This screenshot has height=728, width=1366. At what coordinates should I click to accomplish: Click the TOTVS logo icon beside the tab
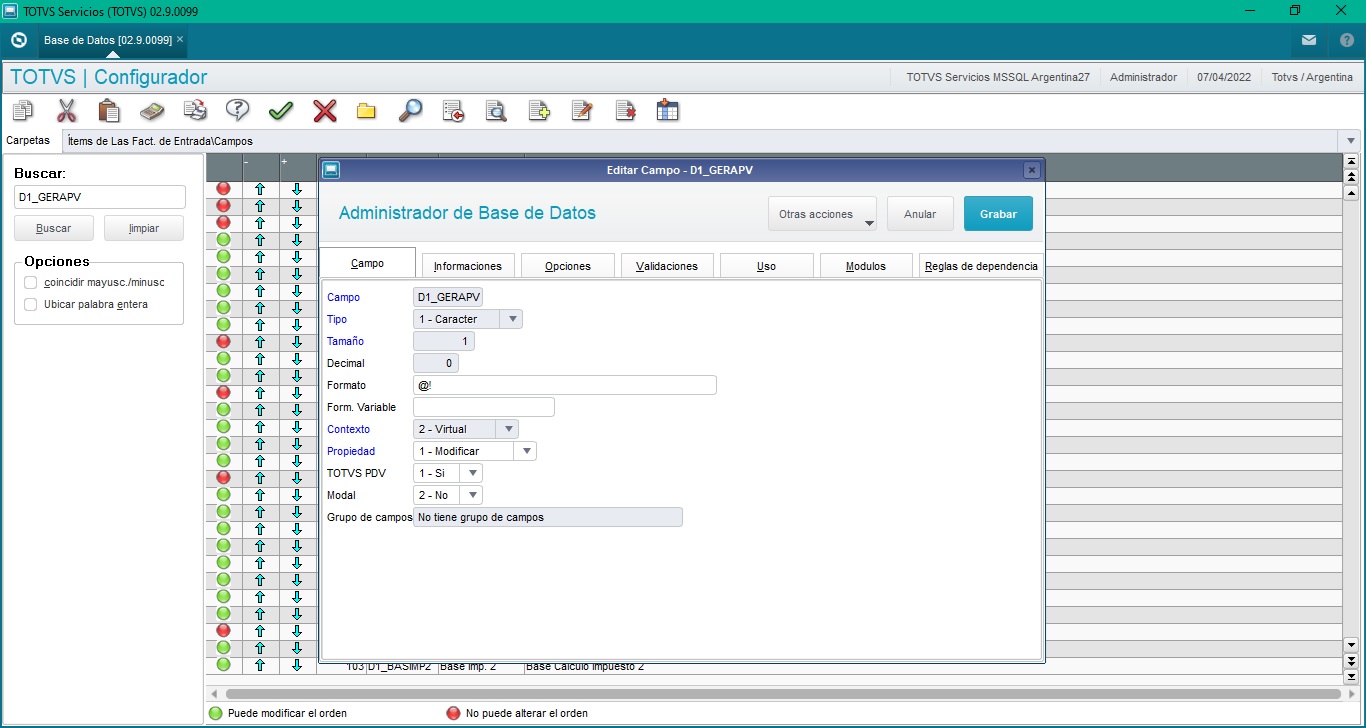pos(18,40)
